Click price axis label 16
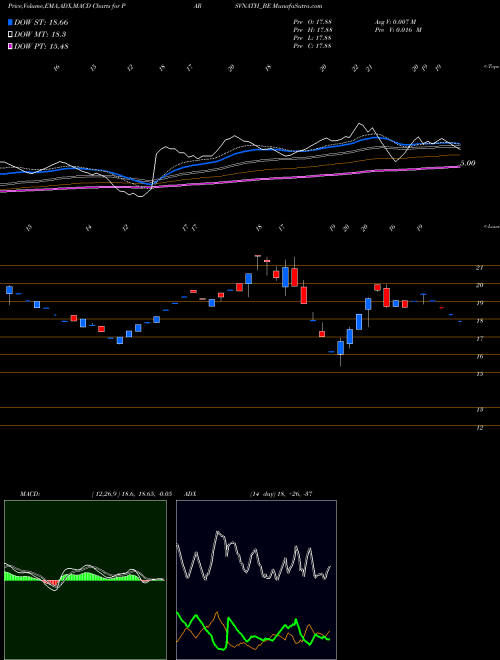Viewport: 500px width, 660px height. click(479, 356)
